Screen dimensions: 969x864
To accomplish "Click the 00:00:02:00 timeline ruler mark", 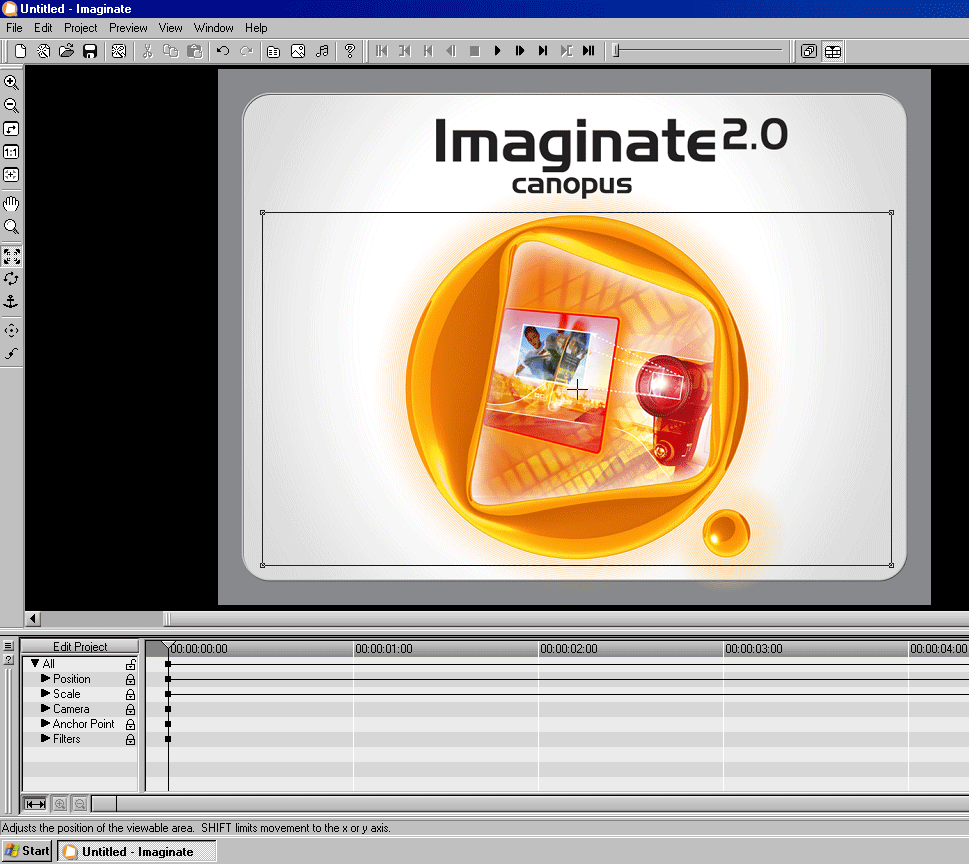I will pyautogui.click(x=569, y=648).
